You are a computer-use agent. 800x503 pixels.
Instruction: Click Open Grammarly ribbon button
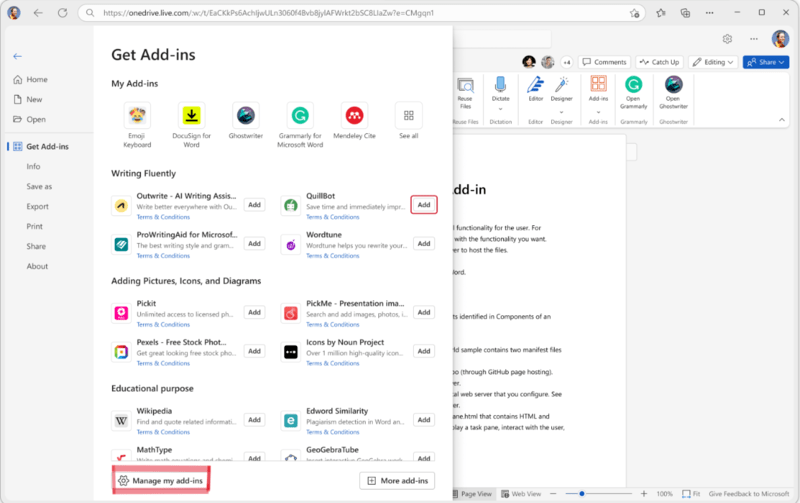point(633,93)
